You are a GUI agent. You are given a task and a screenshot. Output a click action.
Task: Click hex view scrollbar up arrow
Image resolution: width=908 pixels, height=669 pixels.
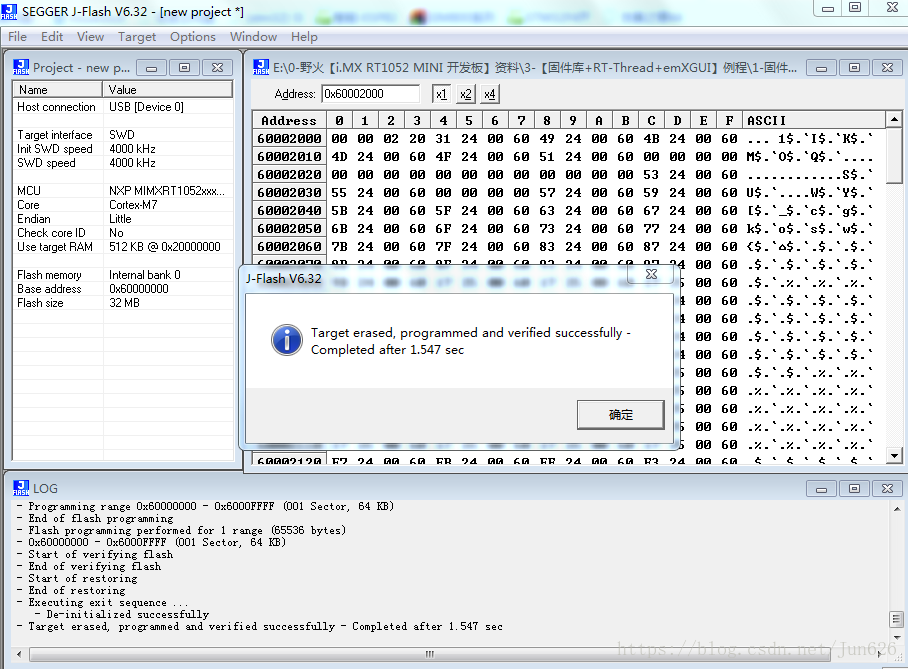tap(894, 120)
